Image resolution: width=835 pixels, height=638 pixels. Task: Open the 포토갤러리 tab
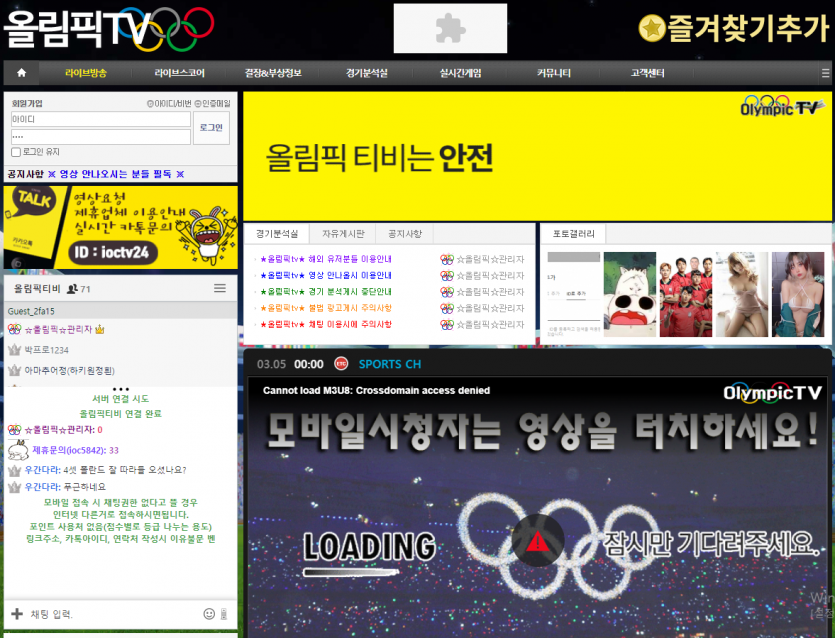coord(574,234)
